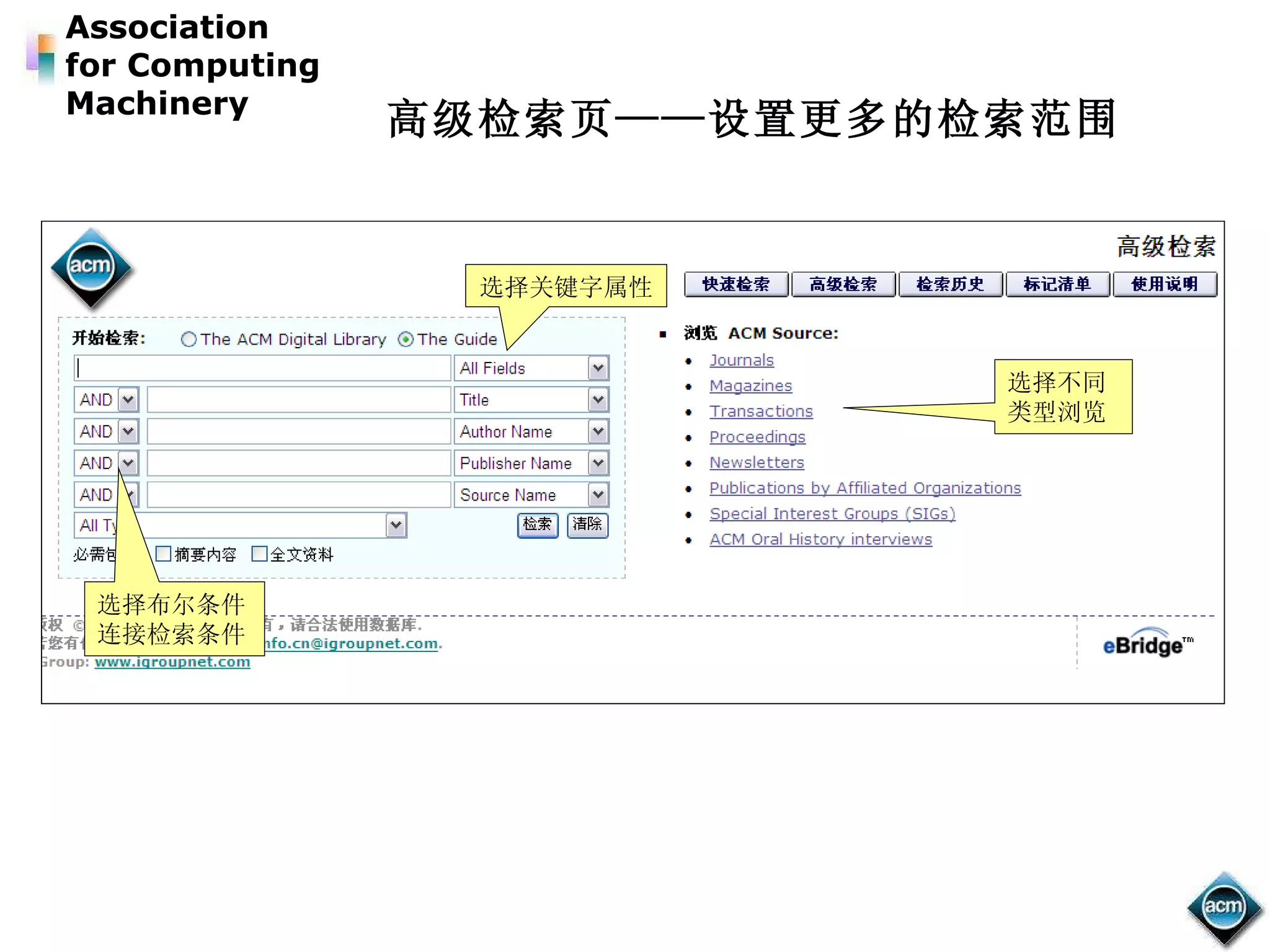Select The ACM Digital Library radio button

point(189,340)
